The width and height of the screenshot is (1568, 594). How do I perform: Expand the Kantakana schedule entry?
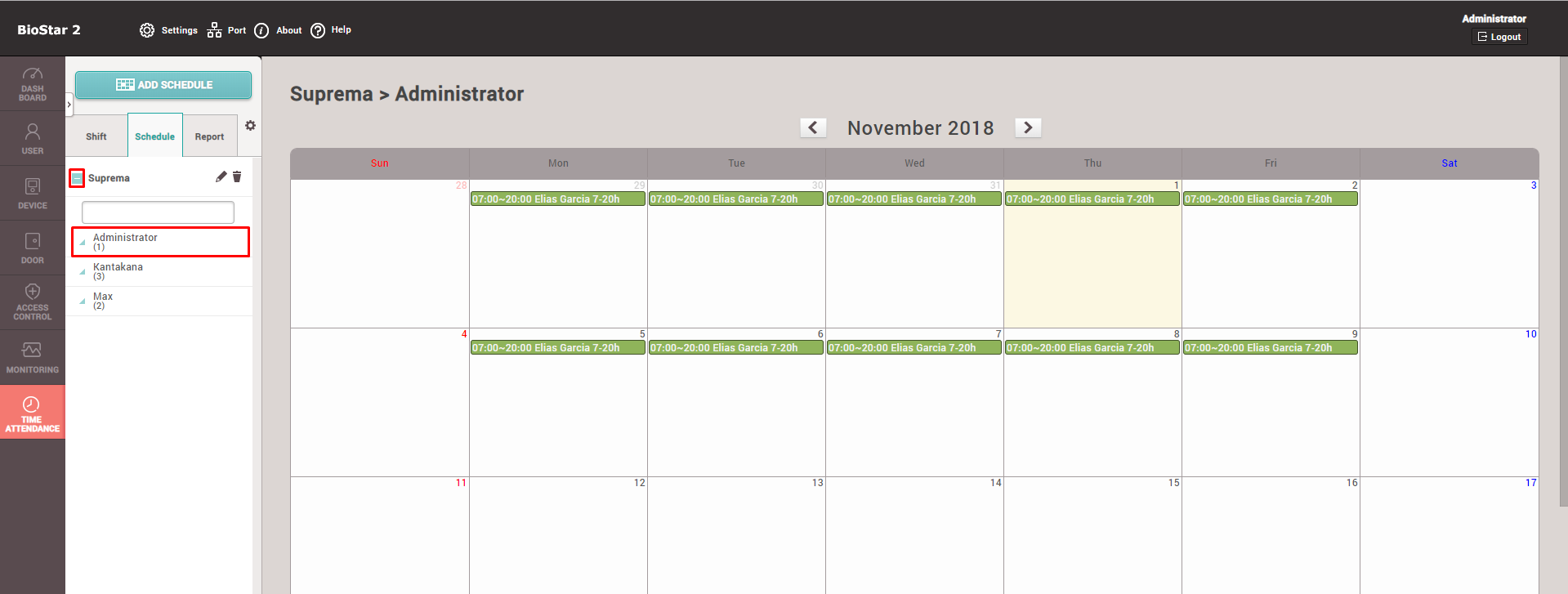coord(83,271)
